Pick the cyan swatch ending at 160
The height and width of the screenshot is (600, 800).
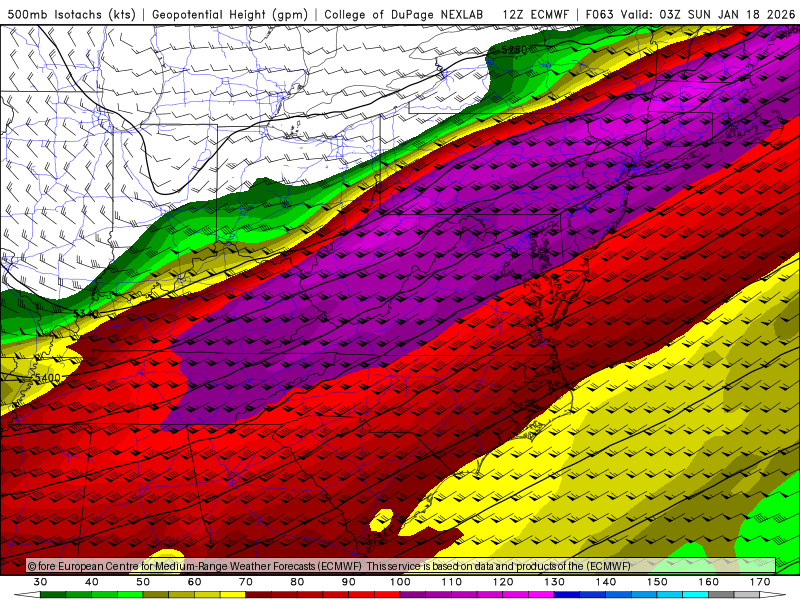coord(695,596)
